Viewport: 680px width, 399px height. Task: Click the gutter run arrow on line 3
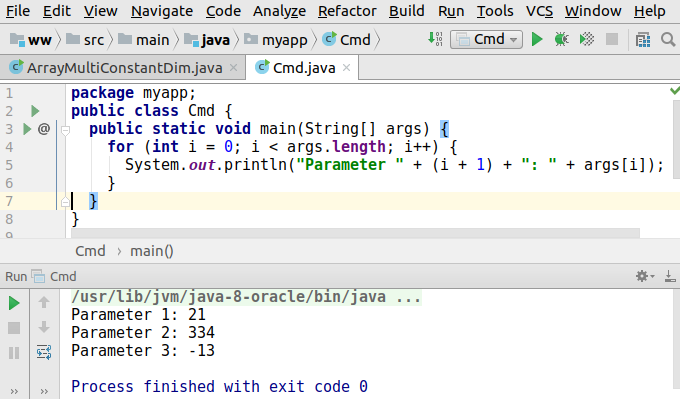(x=27, y=129)
